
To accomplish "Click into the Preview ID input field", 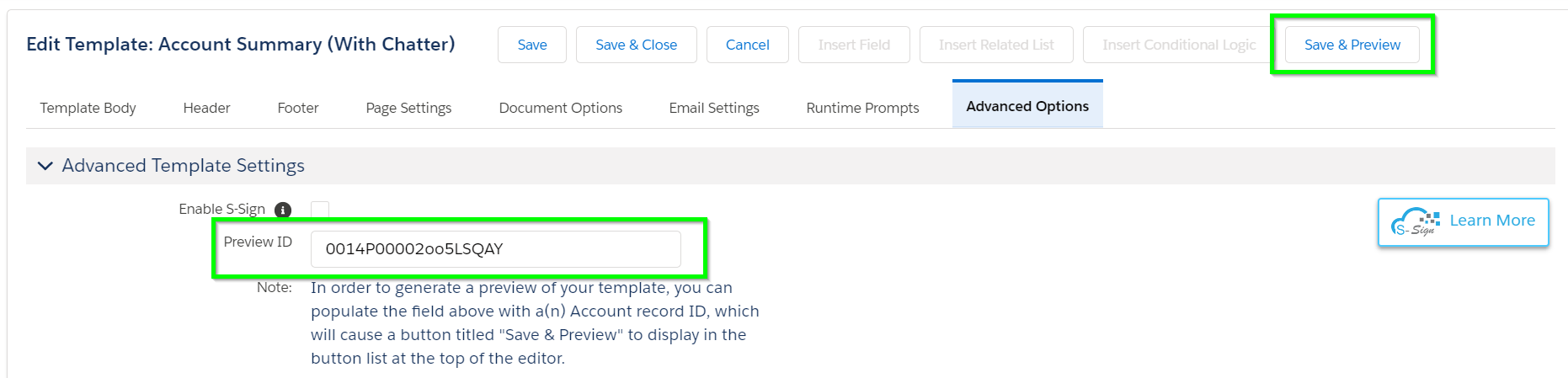I will [x=495, y=249].
